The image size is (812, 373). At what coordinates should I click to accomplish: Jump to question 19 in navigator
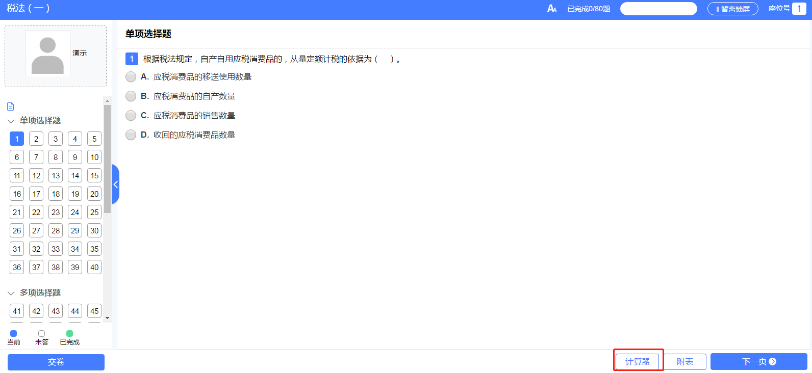pyautogui.click(x=75, y=194)
